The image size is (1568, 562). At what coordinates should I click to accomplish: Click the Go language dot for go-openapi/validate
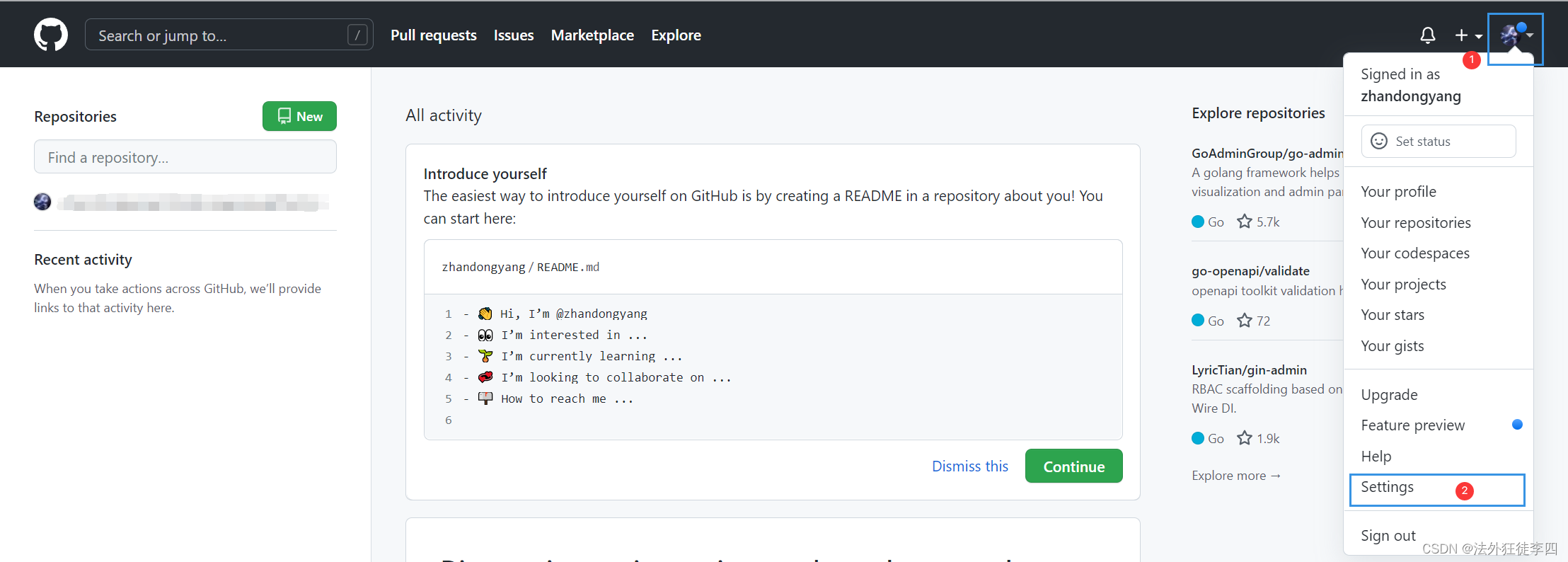pyautogui.click(x=1198, y=321)
